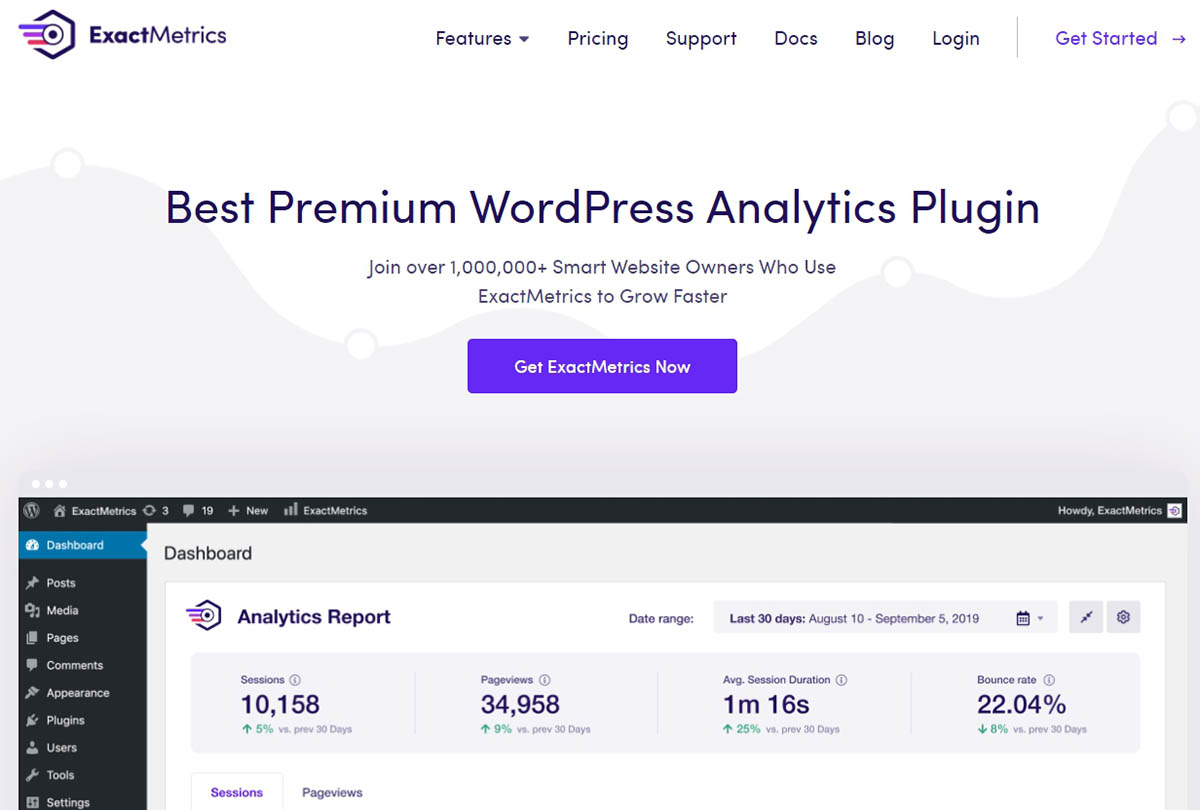Screen dimensions: 1200x810
Task: Visit the Blog page
Action: [x=875, y=39]
